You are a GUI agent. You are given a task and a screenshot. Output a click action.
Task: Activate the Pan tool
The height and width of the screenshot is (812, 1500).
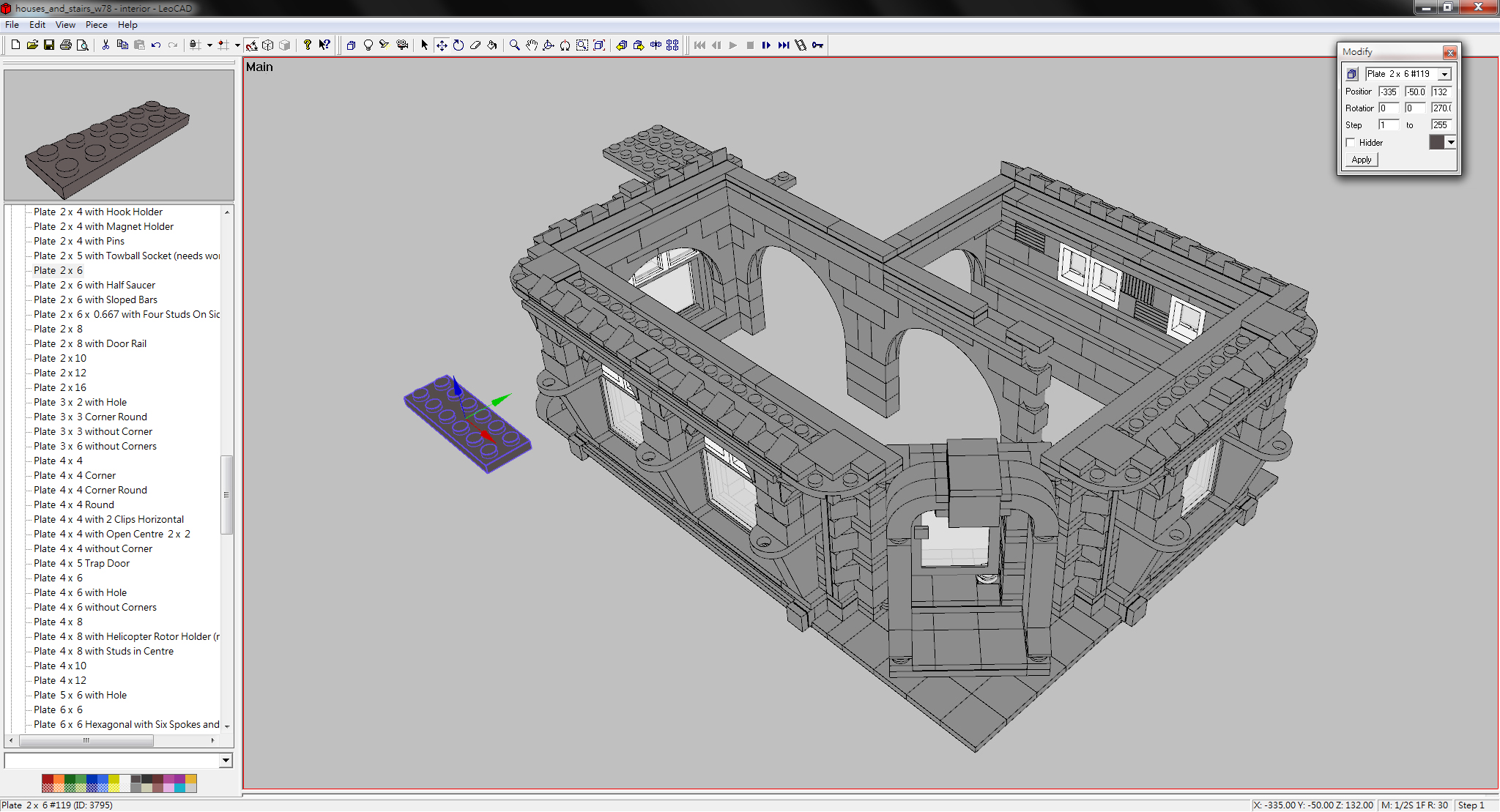(532, 45)
